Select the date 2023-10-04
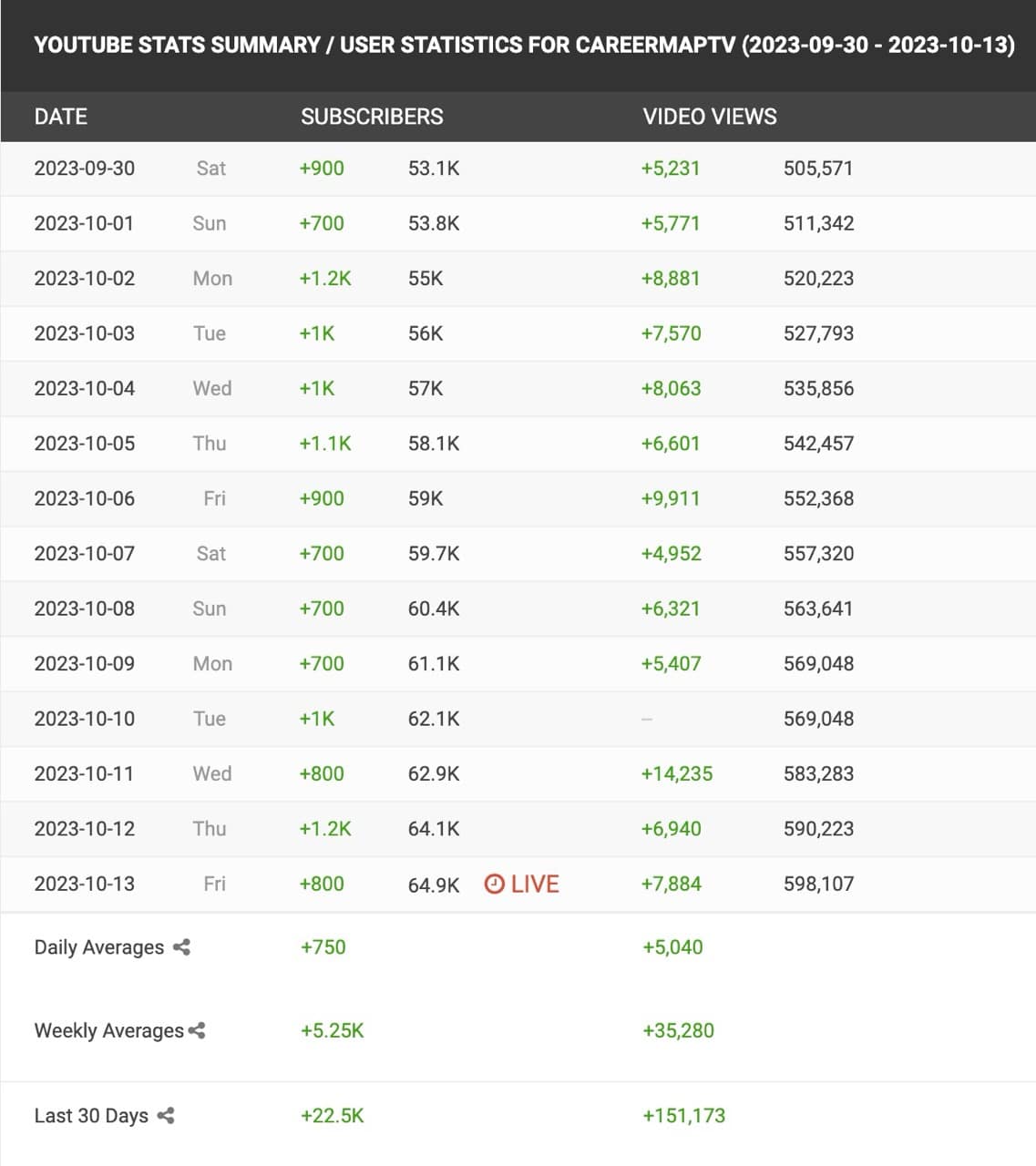Screen dimensions: 1036x1166 point(85,388)
